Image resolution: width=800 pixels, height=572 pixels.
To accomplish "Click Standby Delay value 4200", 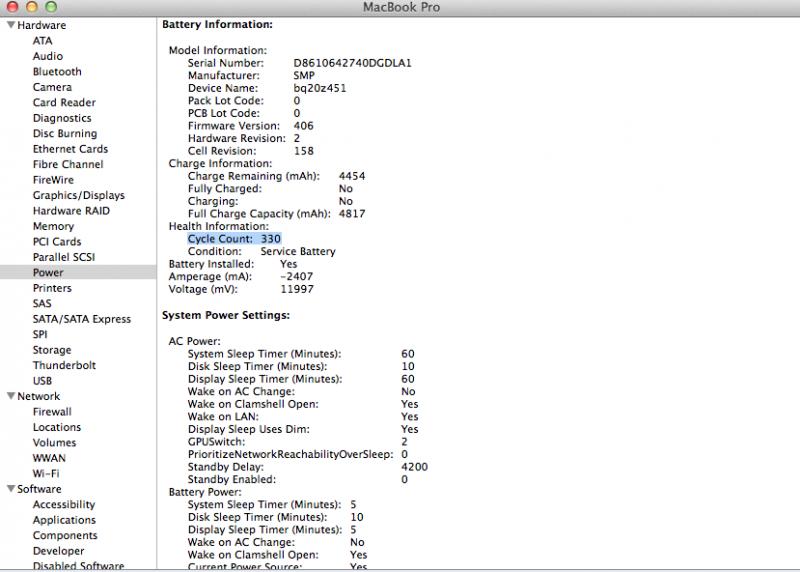I will click(414, 467).
